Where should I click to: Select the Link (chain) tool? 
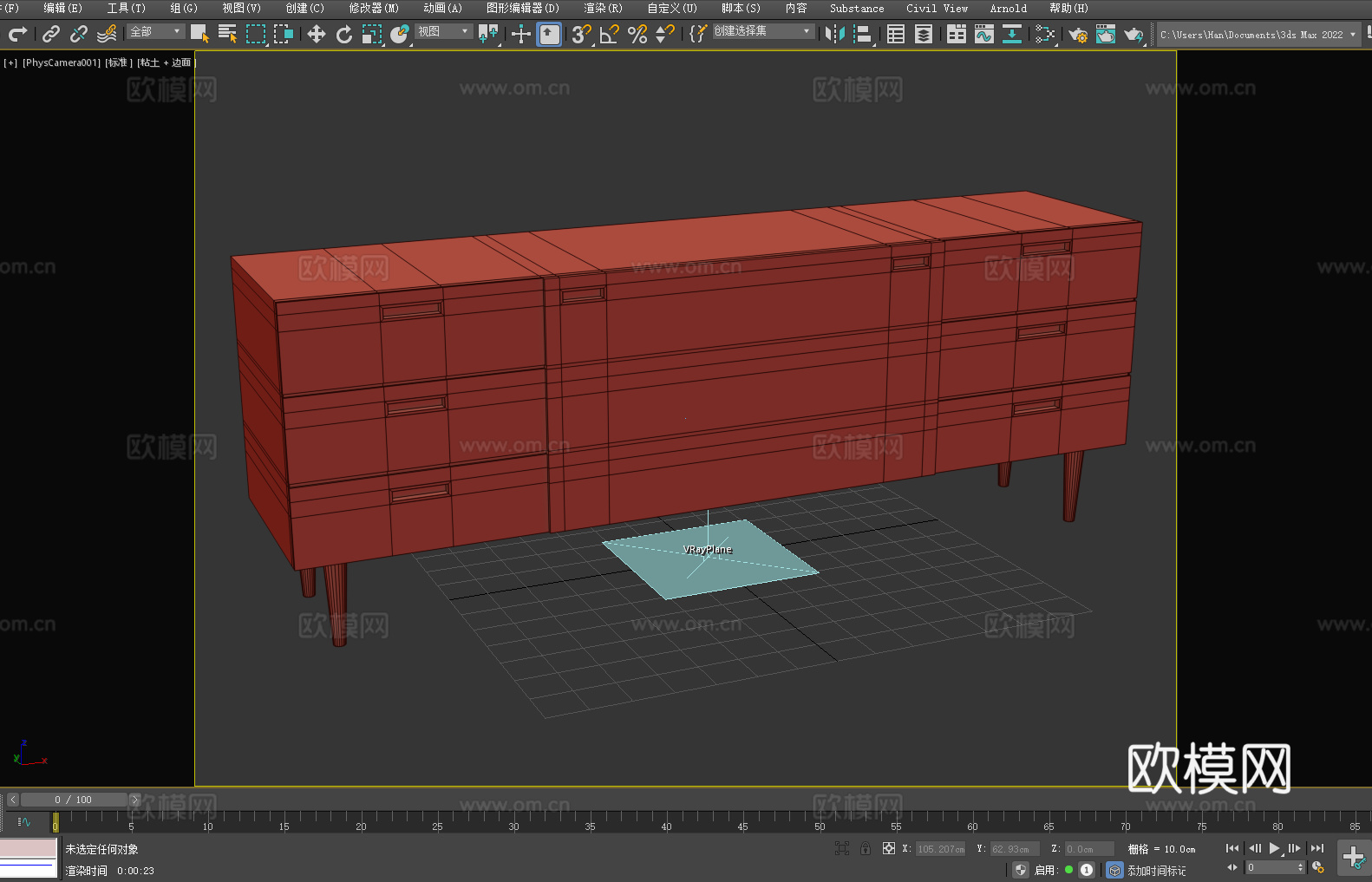pos(51,34)
